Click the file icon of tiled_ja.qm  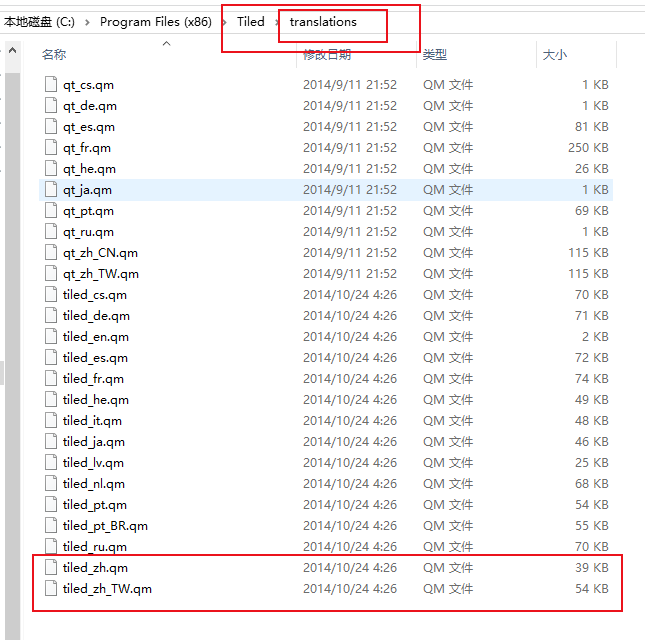pyautogui.click(x=51, y=441)
